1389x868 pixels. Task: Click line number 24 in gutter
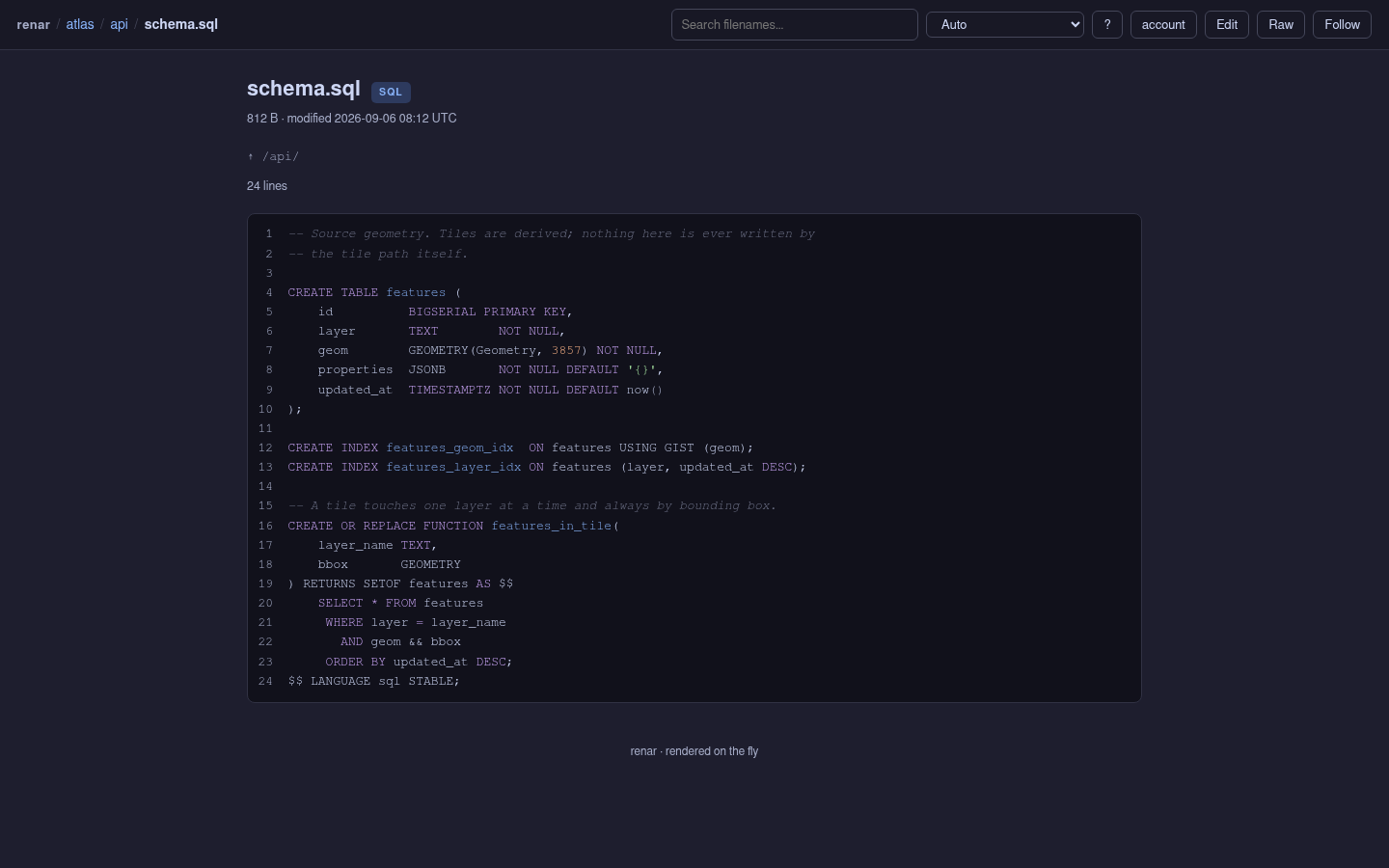pos(265,681)
